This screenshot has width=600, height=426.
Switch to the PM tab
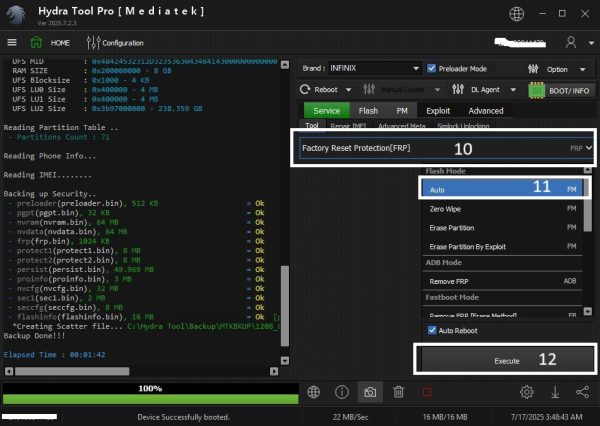point(402,111)
